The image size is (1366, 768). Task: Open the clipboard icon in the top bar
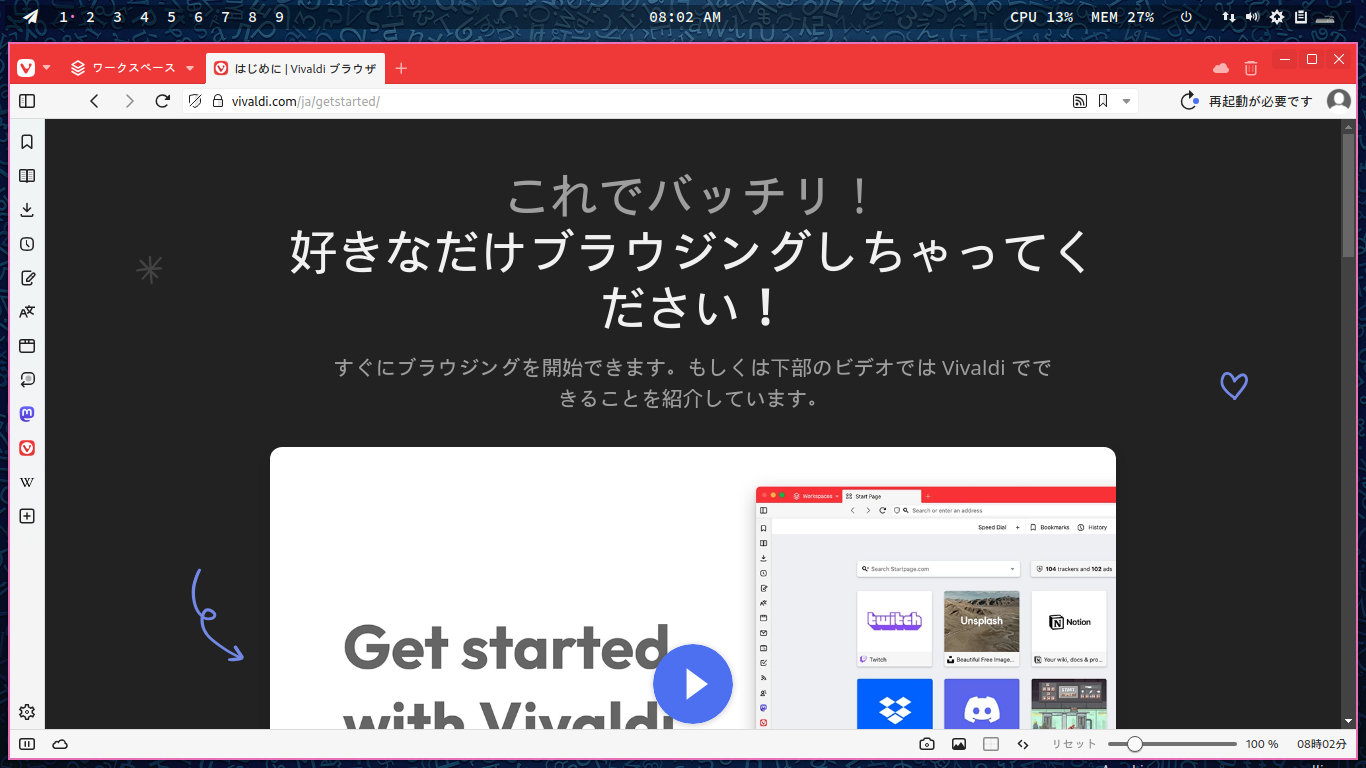pyautogui.click(x=1301, y=17)
